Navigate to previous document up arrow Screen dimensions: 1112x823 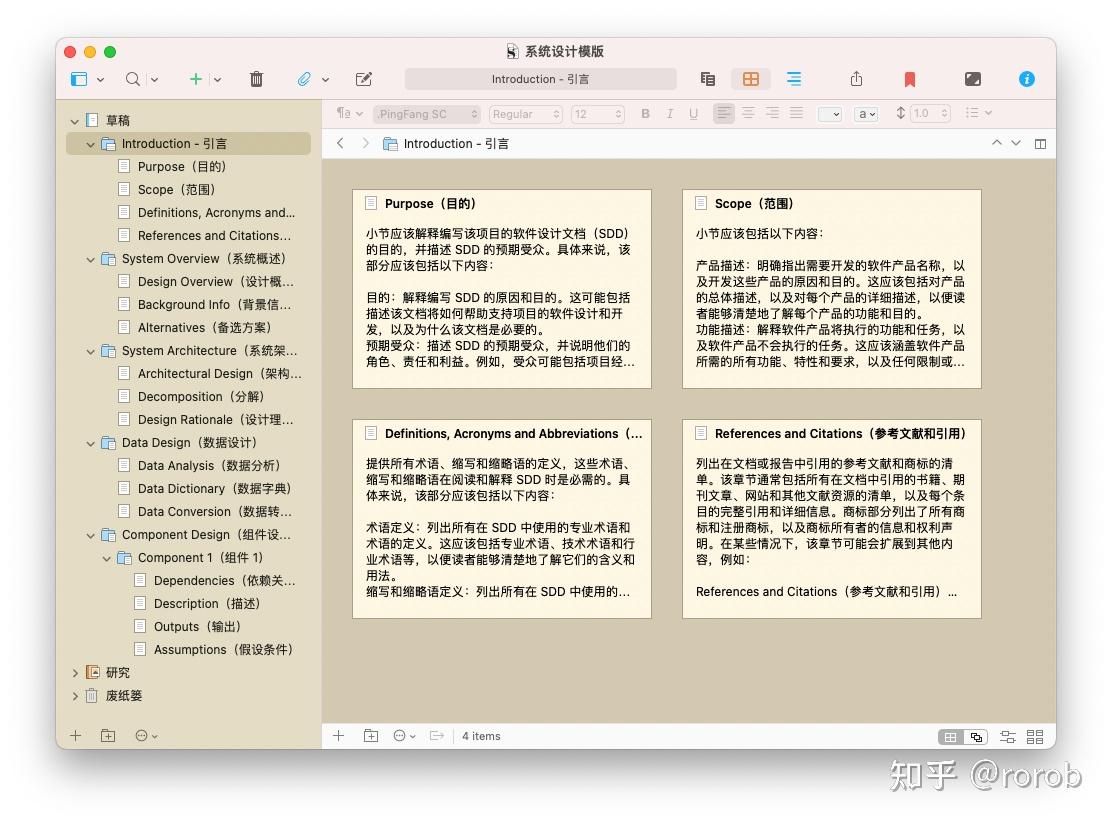pyautogui.click(x=996, y=143)
